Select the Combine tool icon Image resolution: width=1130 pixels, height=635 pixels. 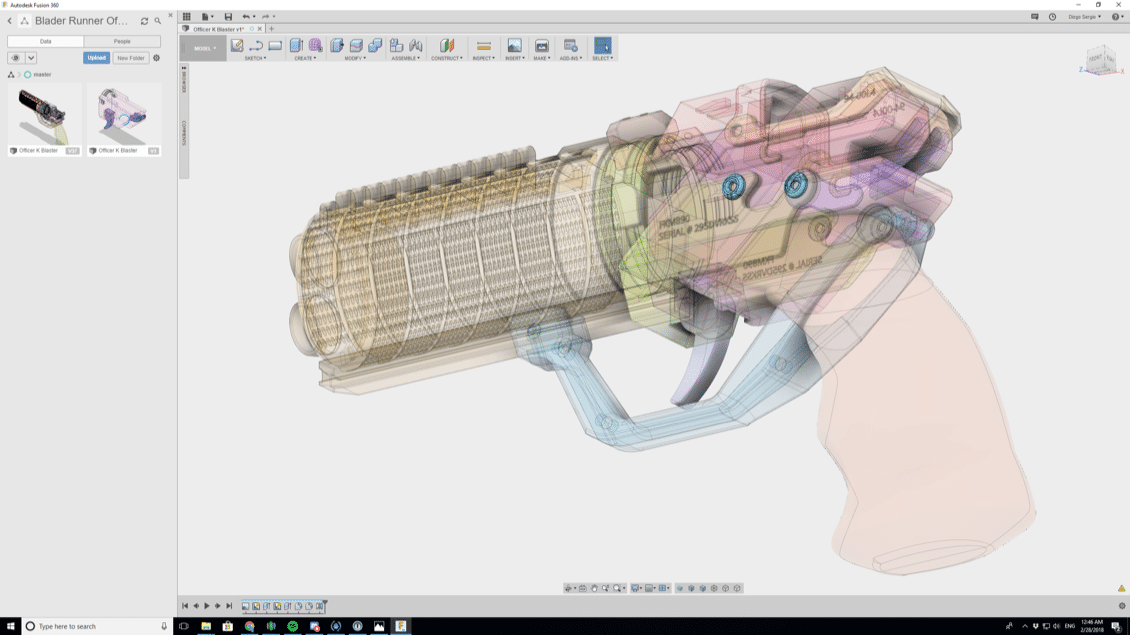[x=375, y=45]
